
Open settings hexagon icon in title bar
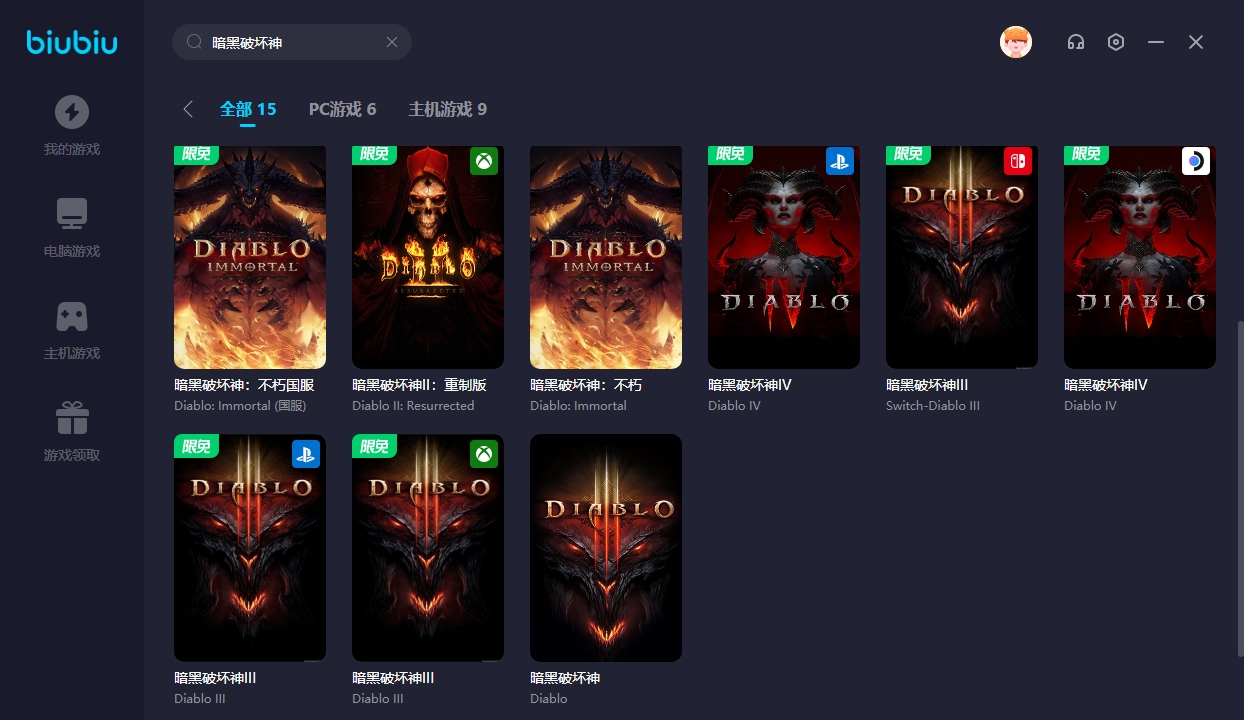[1116, 42]
